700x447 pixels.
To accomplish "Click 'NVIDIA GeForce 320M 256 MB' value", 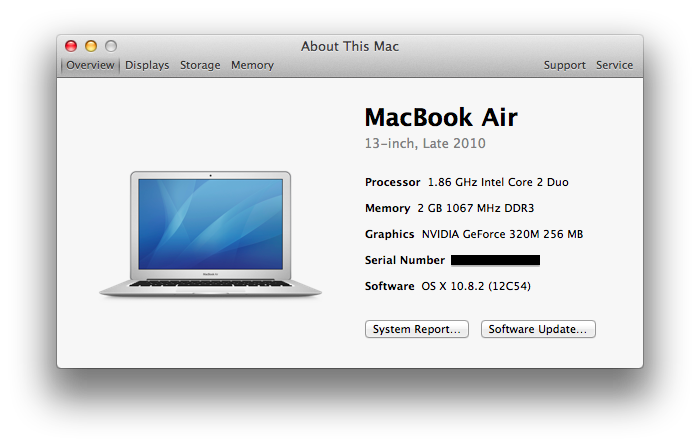I will click(x=502, y=234).
